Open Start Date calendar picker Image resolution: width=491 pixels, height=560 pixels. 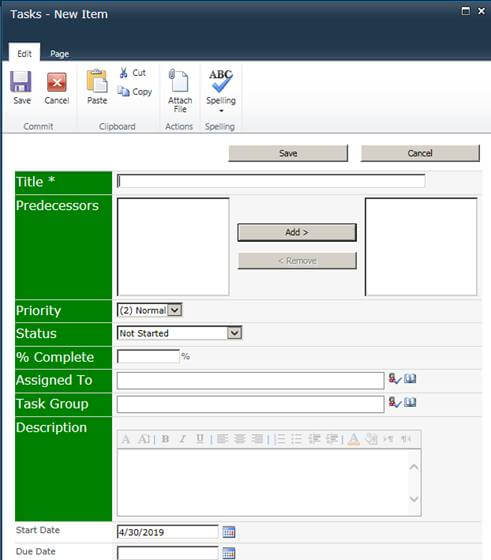pyautogui.click(x=229, y=532)
